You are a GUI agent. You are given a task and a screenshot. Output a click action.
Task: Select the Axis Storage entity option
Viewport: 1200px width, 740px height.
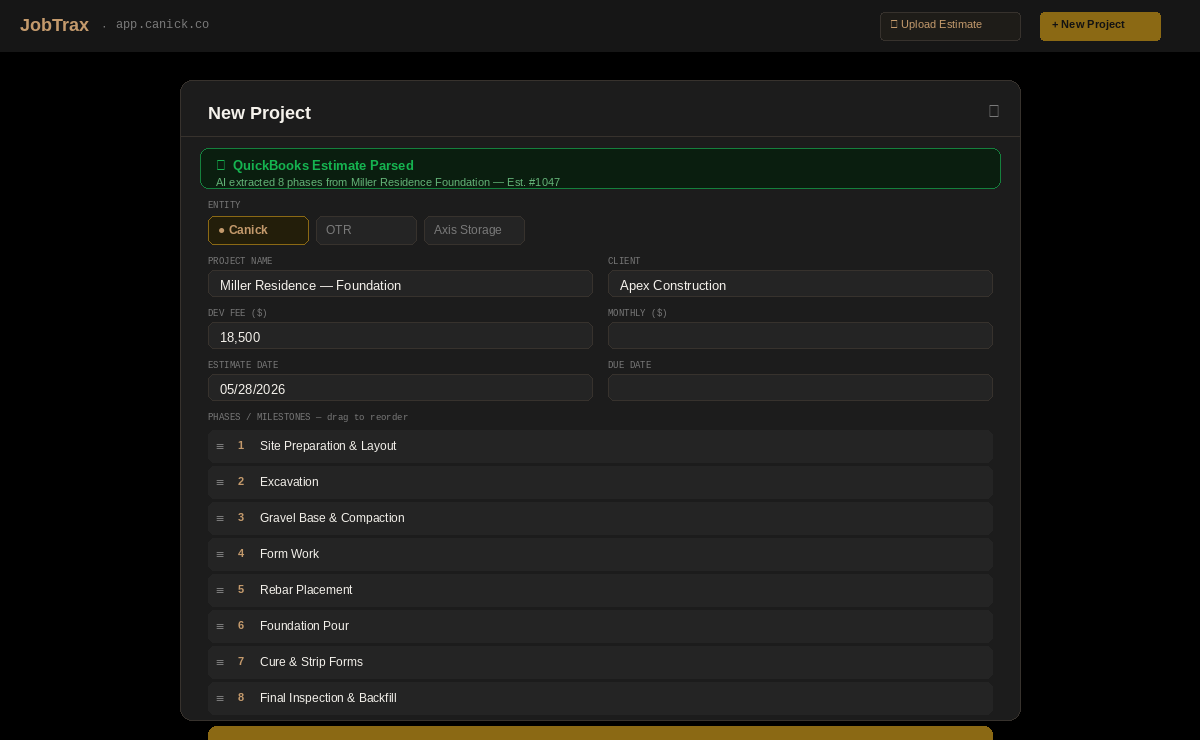(x=474, y=230)
